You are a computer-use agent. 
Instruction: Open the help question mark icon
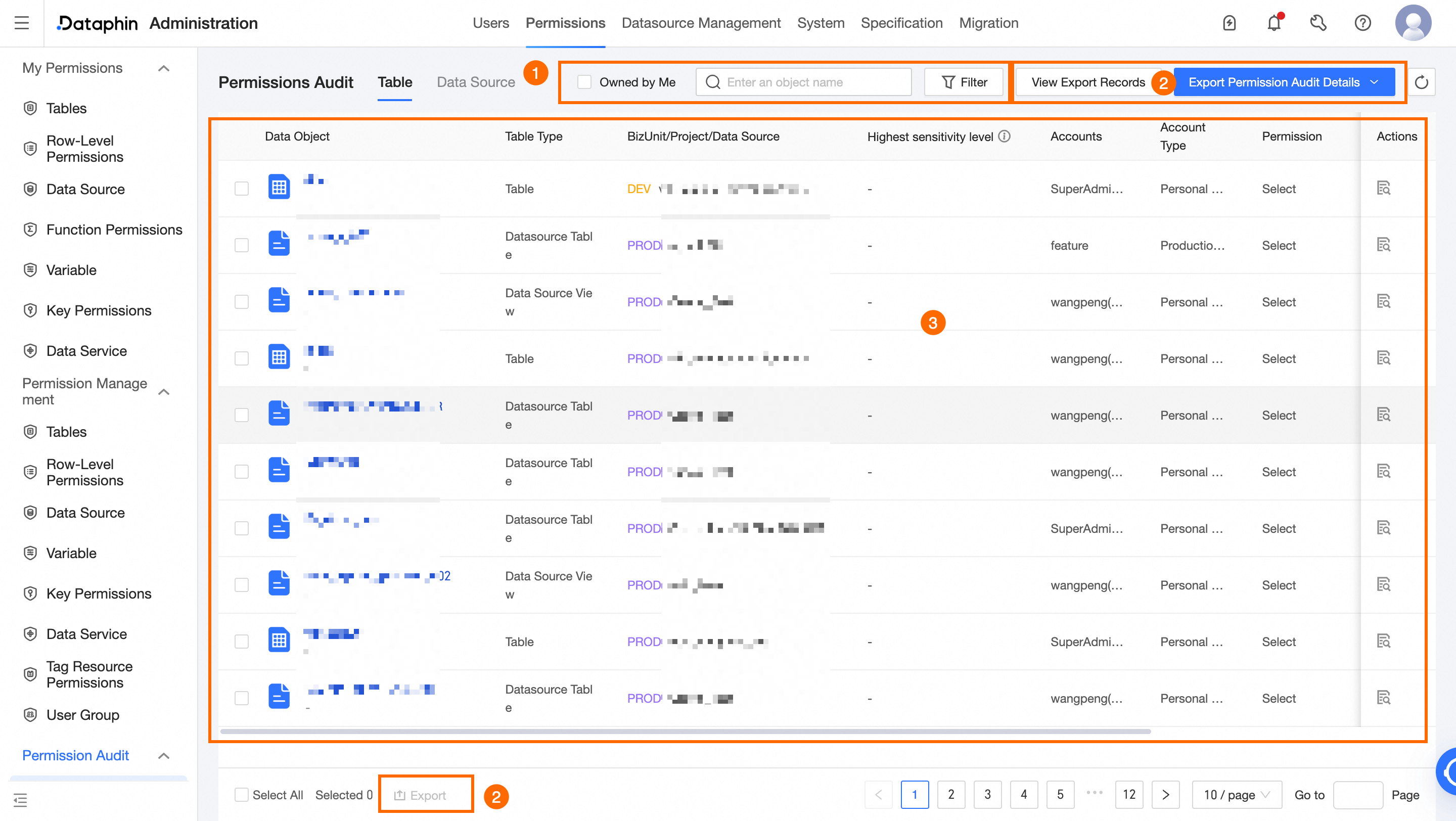[x=1363, y=23]
